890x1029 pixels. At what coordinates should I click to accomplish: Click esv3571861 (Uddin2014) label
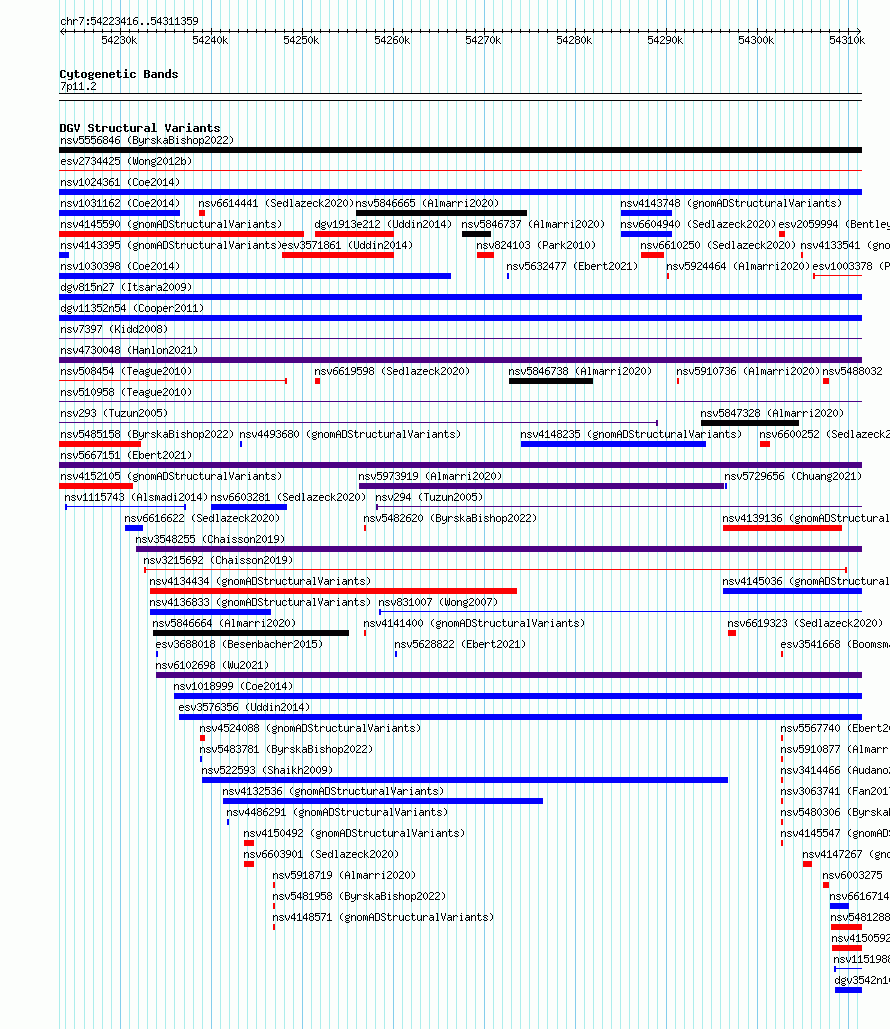point(347,245)
